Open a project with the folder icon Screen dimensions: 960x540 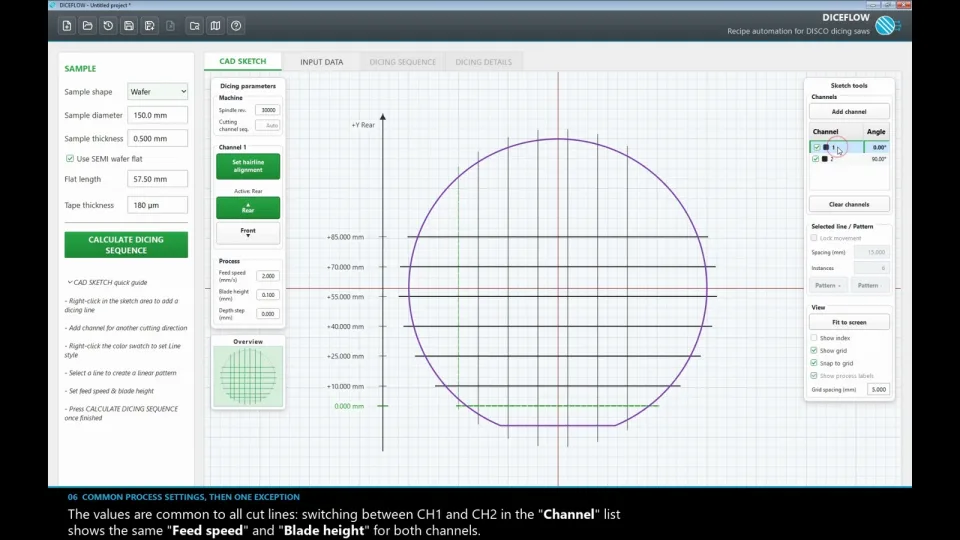pyautogui.click(x=88, y=26)
